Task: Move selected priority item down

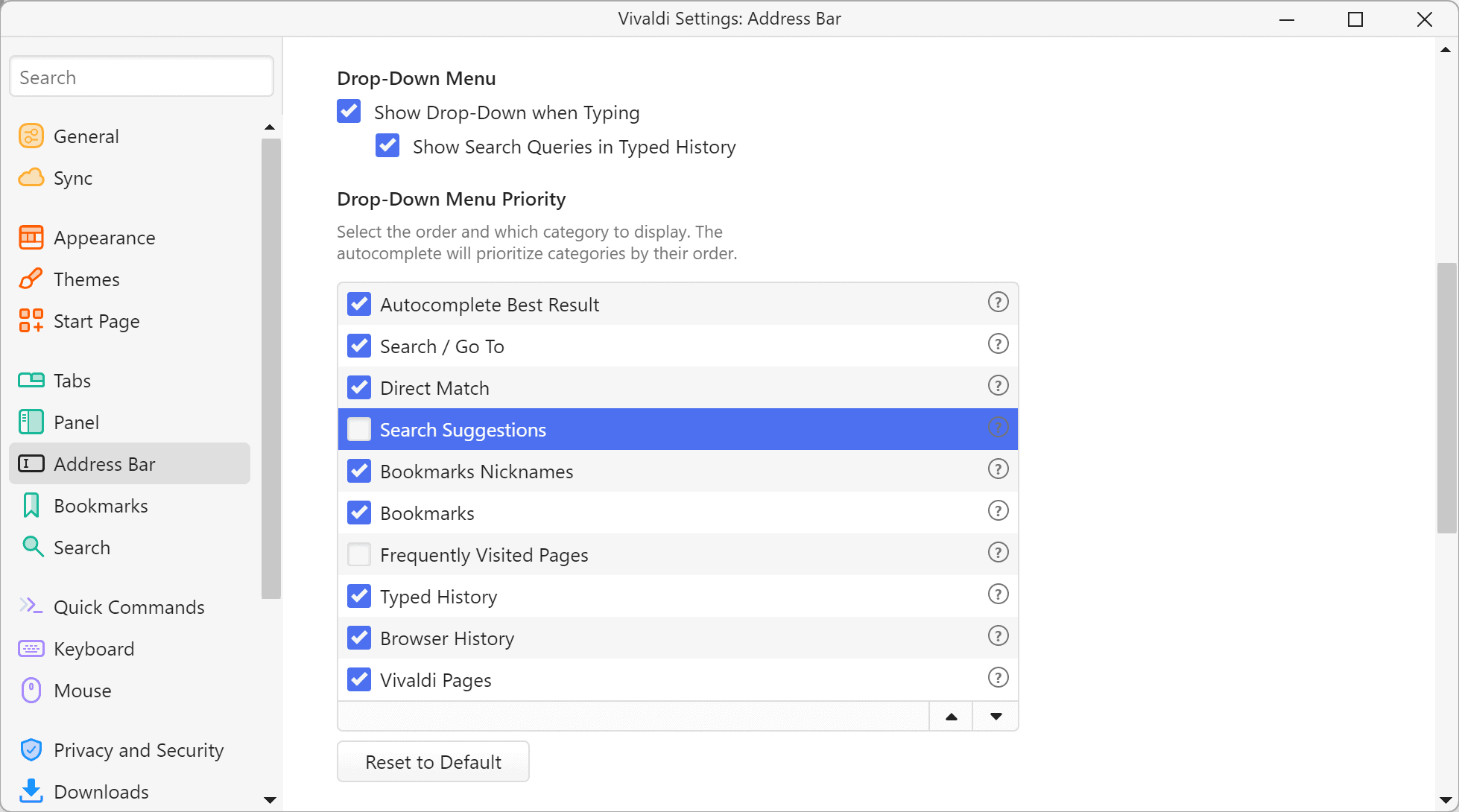Action: pos(996,716)
